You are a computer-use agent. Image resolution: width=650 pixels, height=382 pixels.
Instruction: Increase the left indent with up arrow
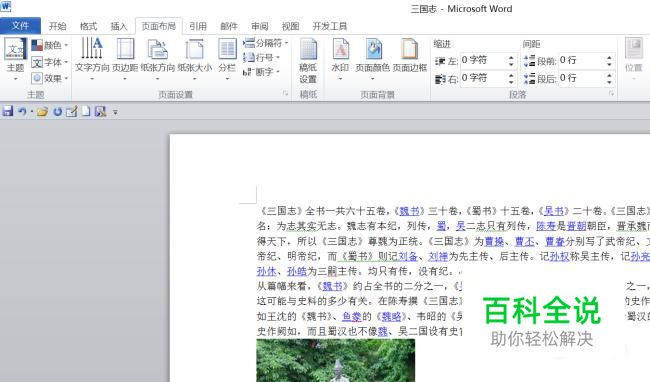(511, 57)
